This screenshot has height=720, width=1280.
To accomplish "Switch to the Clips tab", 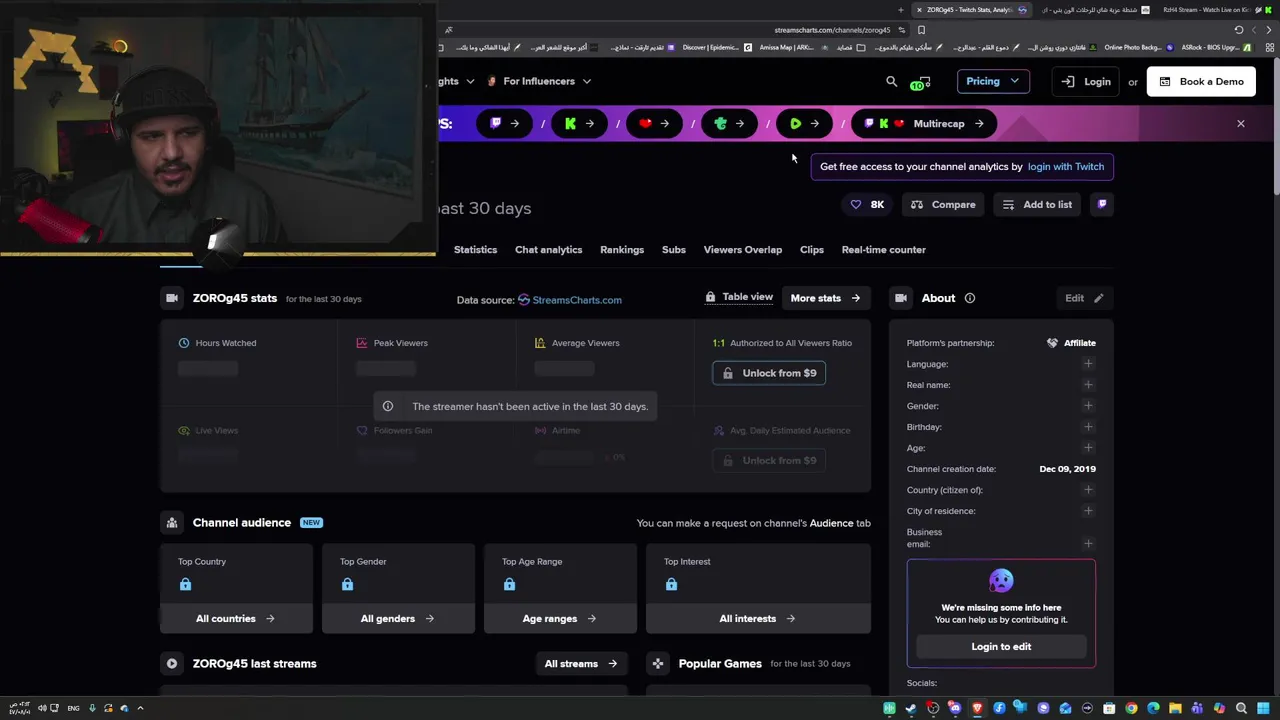I will [x=812, y=250].
